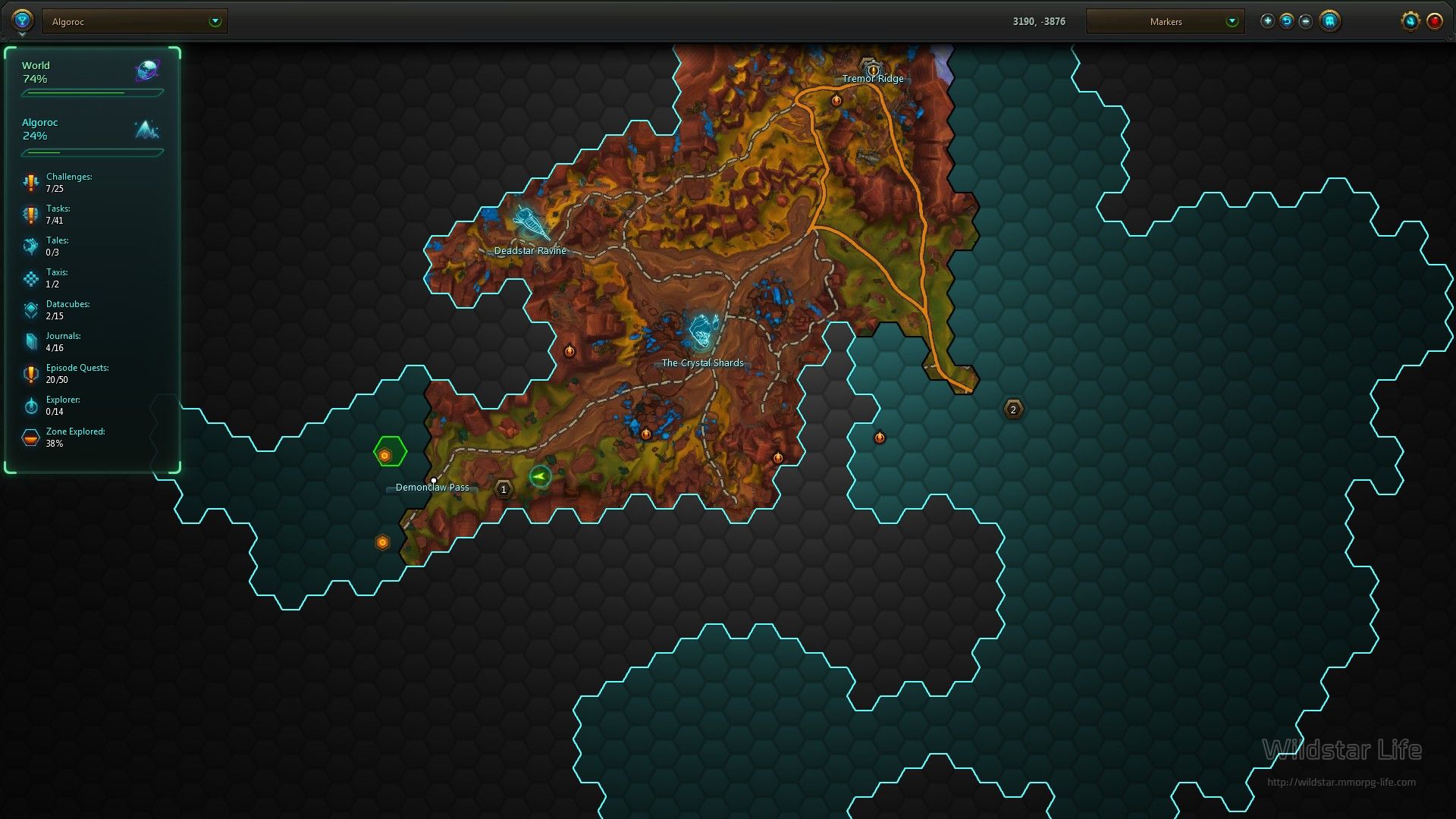The image size is (1456, 819).
Task: Click The Crystal Shards glowing crystal icon
Action: click(703, 331)
